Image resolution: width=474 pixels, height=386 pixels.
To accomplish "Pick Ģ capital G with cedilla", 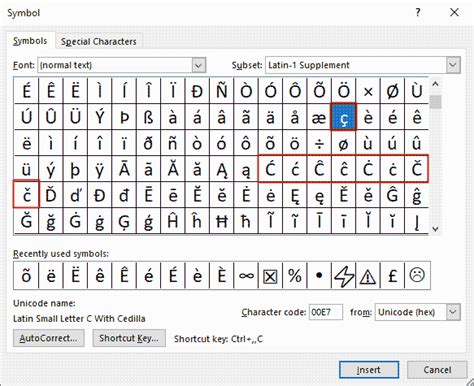I will pyautogui.click(x=124, y=221).
